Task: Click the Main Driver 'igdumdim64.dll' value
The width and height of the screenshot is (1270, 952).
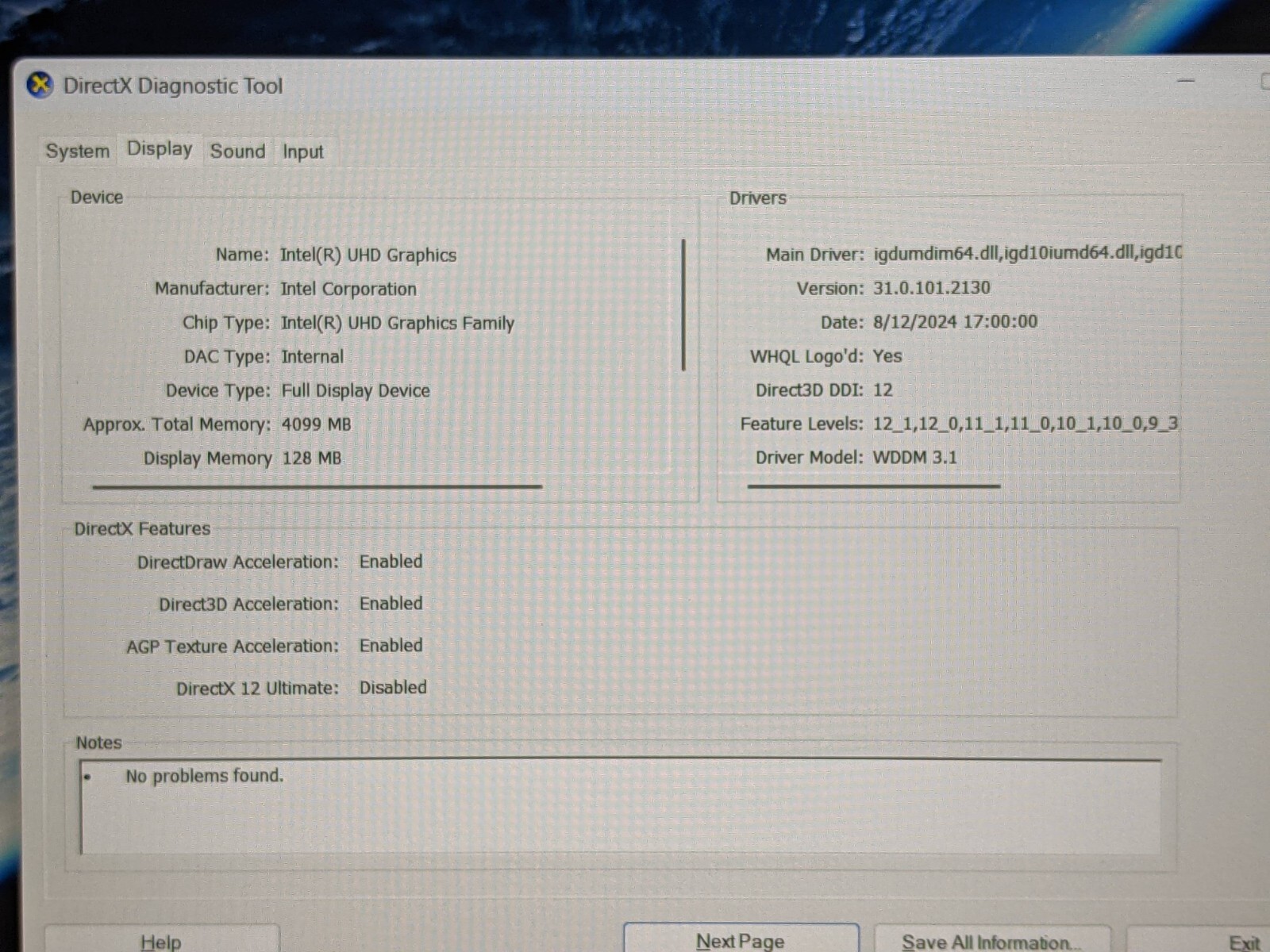Action: point(1028,252)
